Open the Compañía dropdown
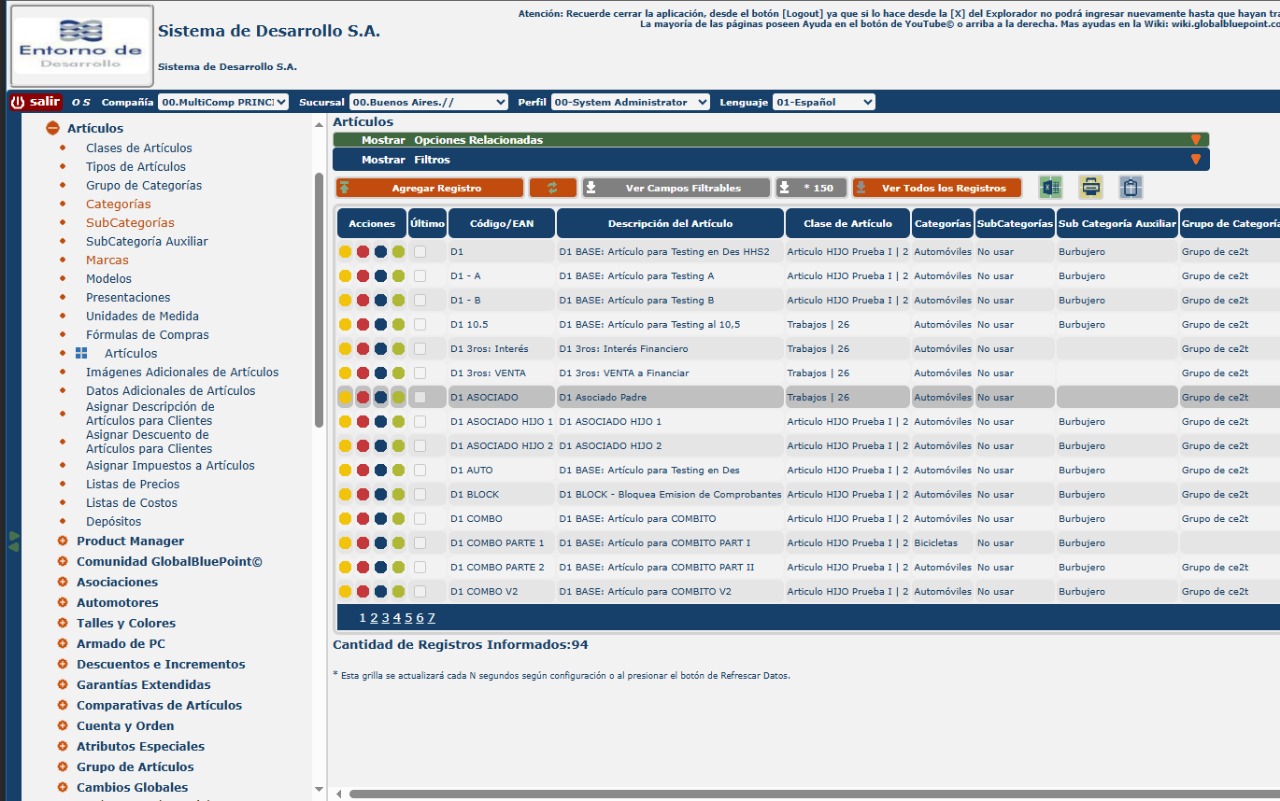The image size is (1280, 801). pos(224,102)
